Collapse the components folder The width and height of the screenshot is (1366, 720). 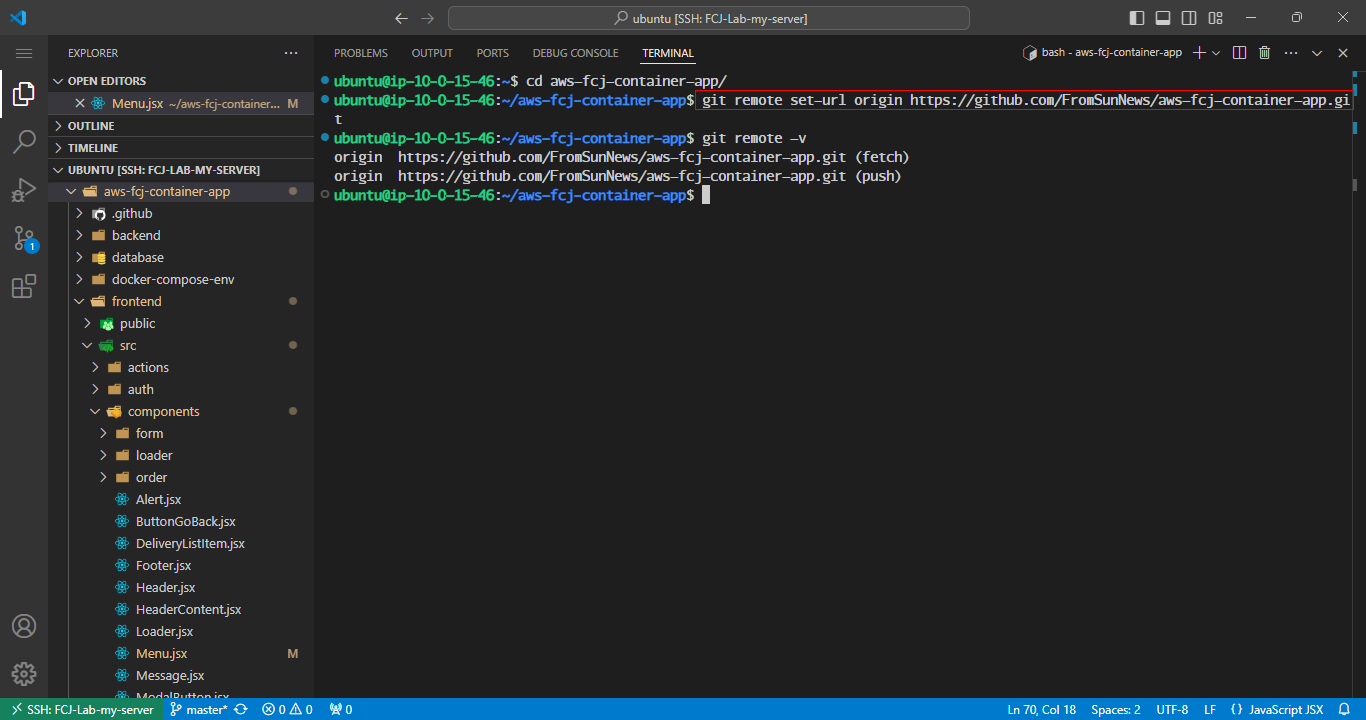click(181, 412)
